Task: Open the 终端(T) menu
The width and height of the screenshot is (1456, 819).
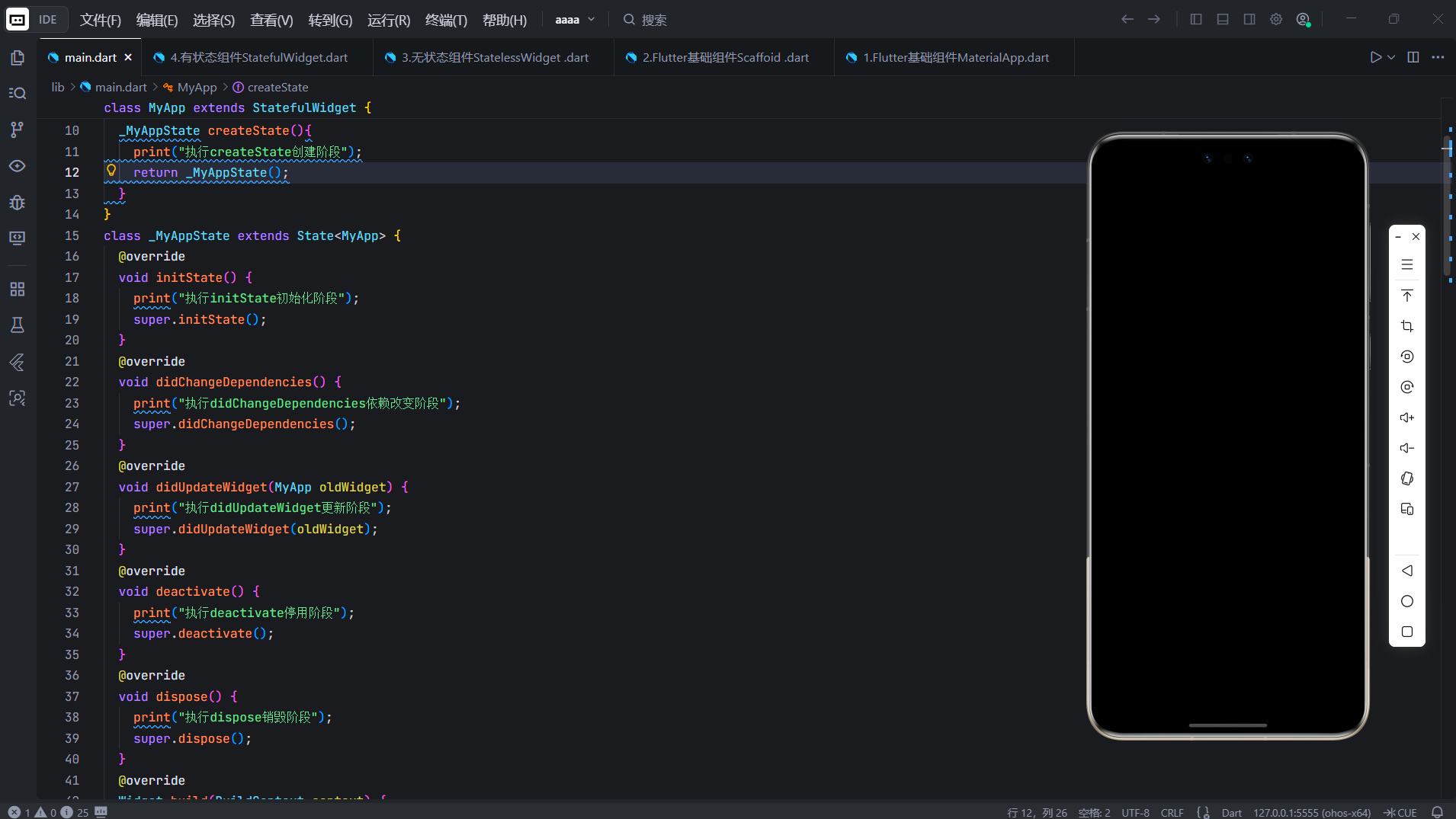Action: point(446,20)
